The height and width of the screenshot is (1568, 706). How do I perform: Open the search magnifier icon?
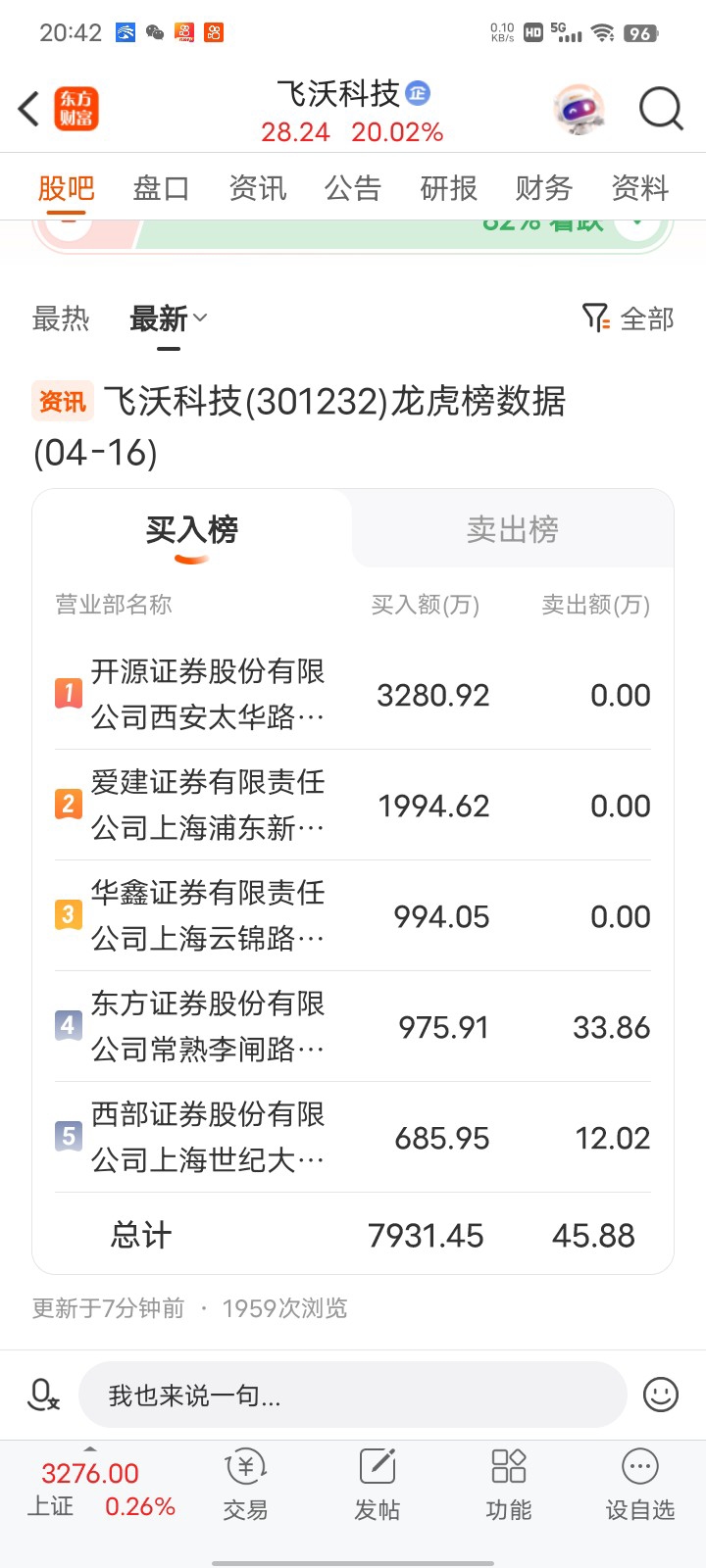pyautogui.click(x=661, y=108)
